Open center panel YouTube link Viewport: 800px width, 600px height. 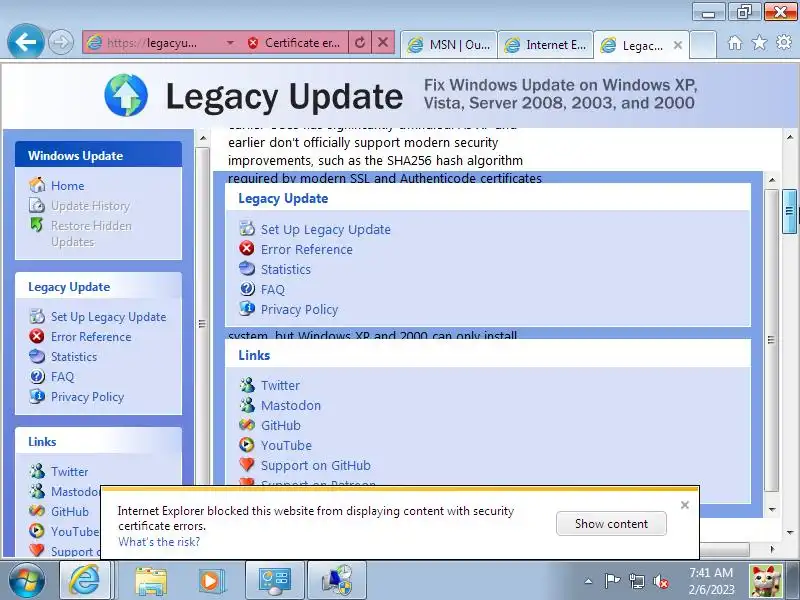coord(286,445)
